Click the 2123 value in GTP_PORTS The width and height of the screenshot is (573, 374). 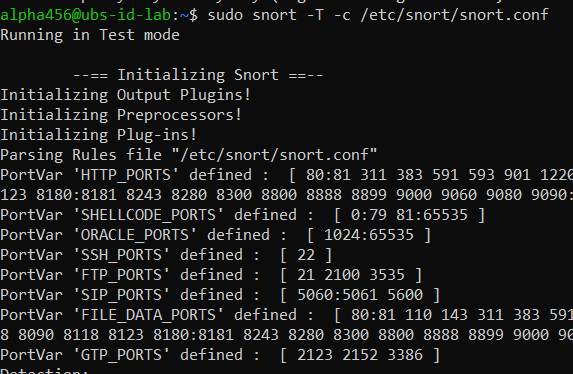pos(315,355)
